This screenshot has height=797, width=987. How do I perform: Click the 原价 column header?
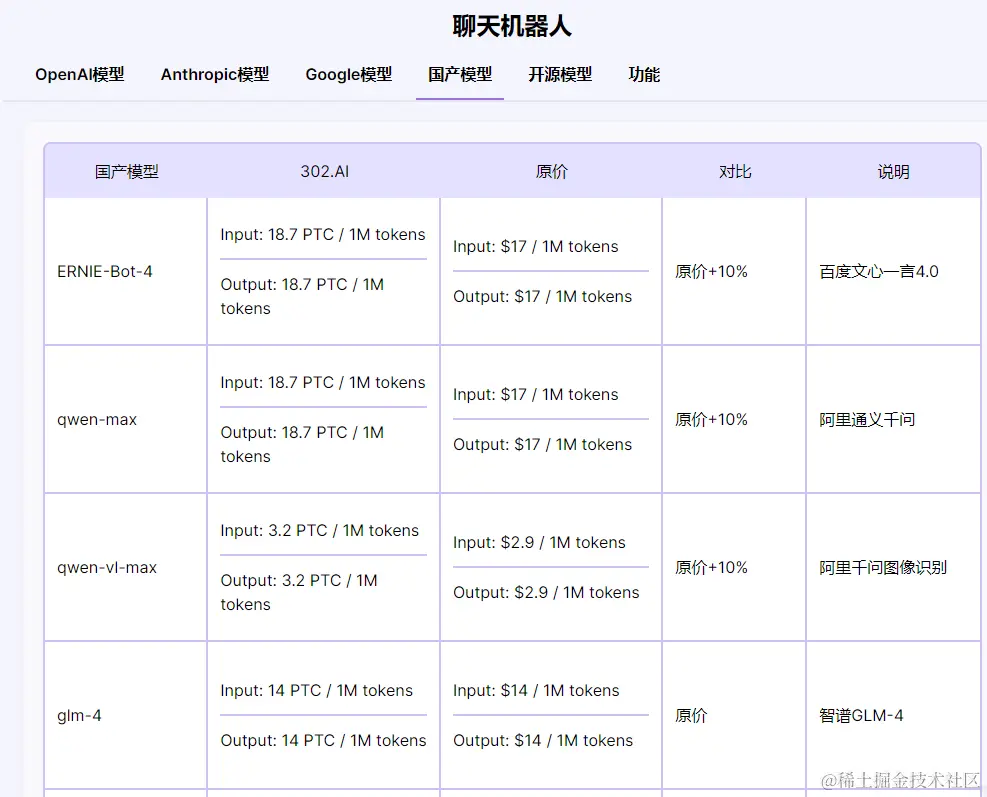pos(551,171)
